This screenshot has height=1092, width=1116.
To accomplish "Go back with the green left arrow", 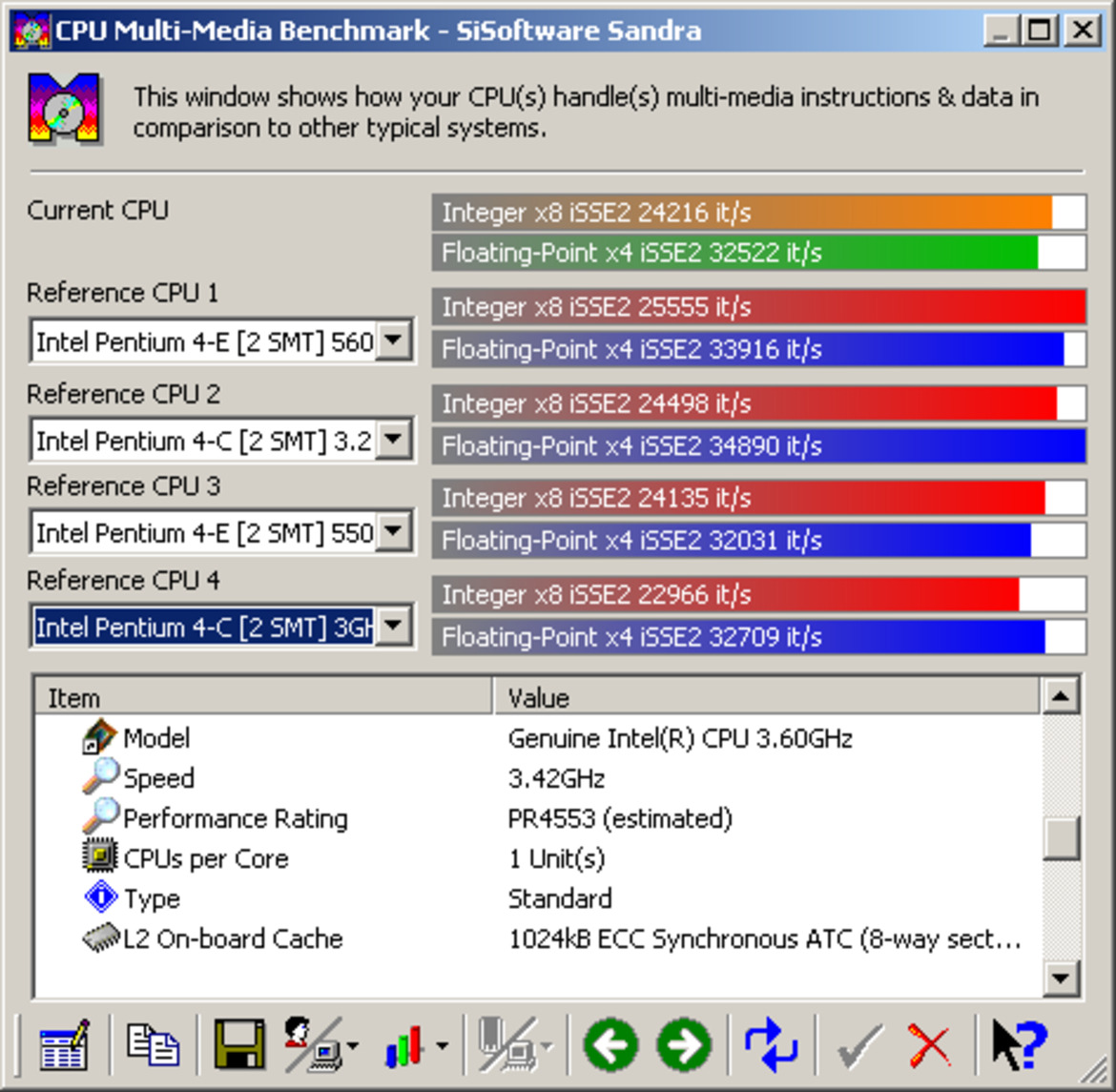I will pos(610,1045).
